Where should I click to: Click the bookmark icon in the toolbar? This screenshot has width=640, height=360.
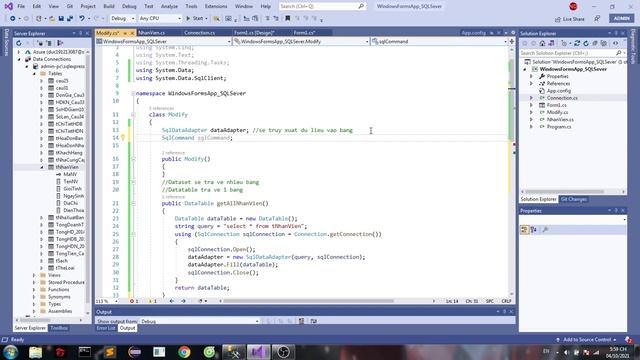click(x=287, y=18)
